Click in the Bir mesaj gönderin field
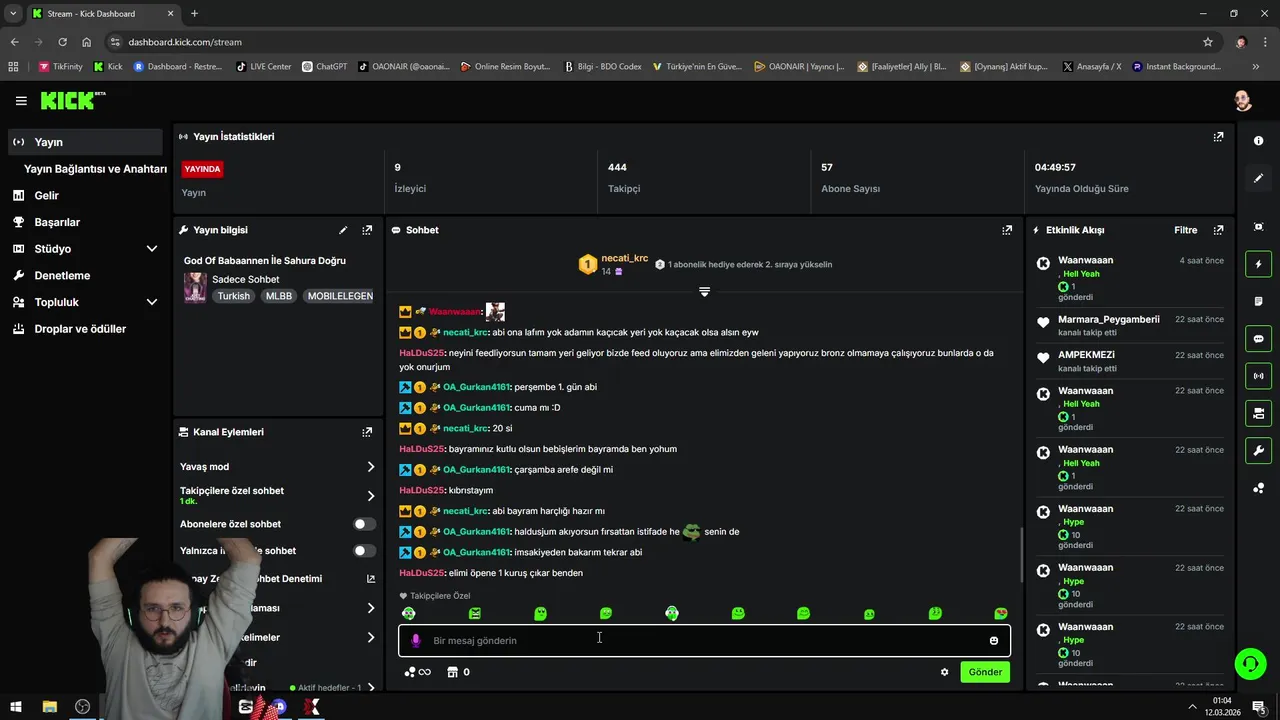Viewport: 1280px width, 720px height. [705, 641]
